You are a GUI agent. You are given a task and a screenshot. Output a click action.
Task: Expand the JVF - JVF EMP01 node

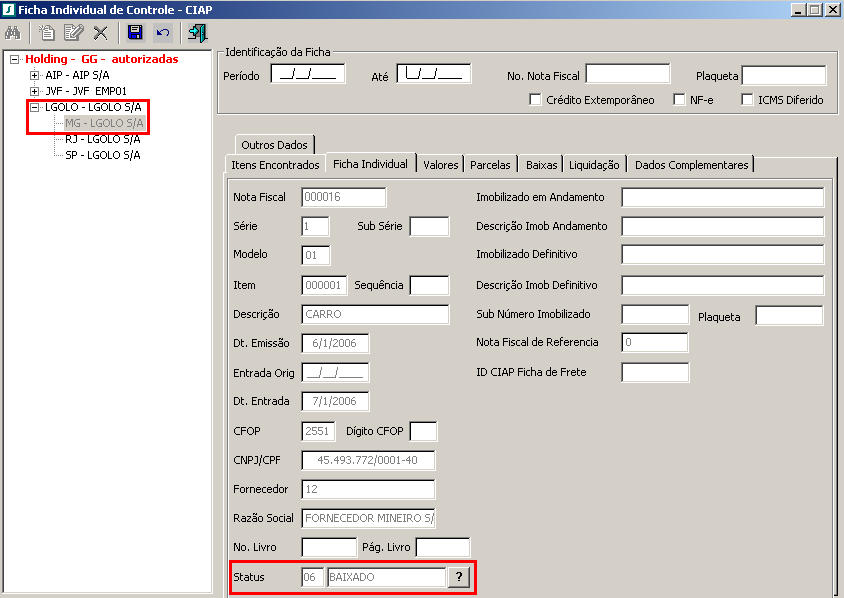(x=35, y=91)
